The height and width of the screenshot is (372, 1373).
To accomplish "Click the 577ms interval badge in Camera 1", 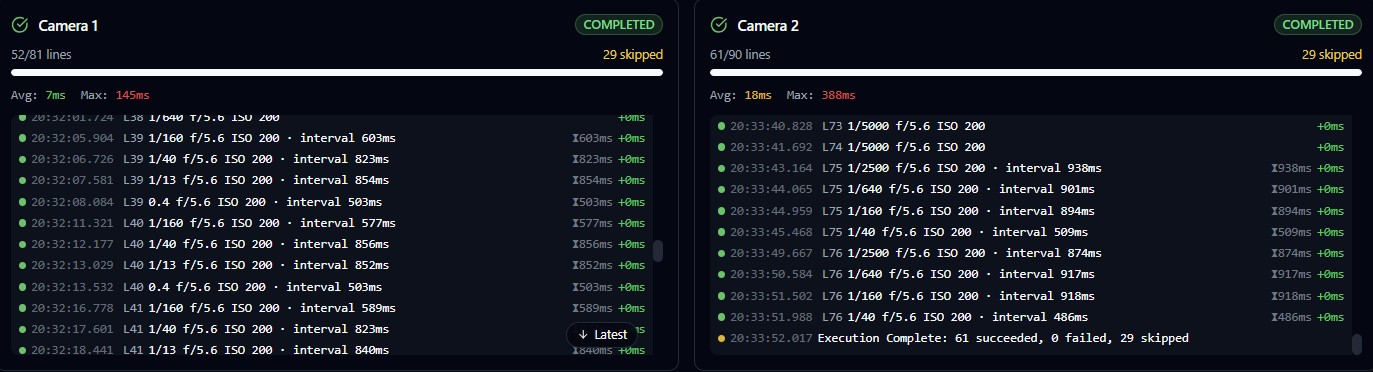I will [591, 223].
